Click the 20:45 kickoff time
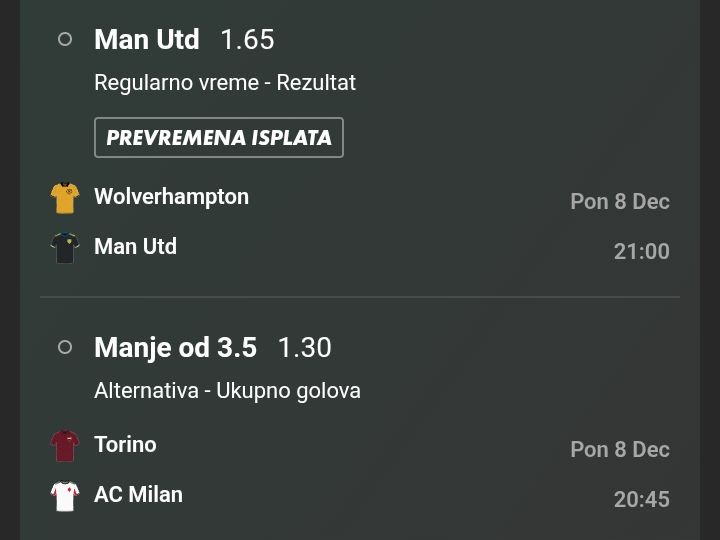Screen dimensions: 720x540 (641, 500)
